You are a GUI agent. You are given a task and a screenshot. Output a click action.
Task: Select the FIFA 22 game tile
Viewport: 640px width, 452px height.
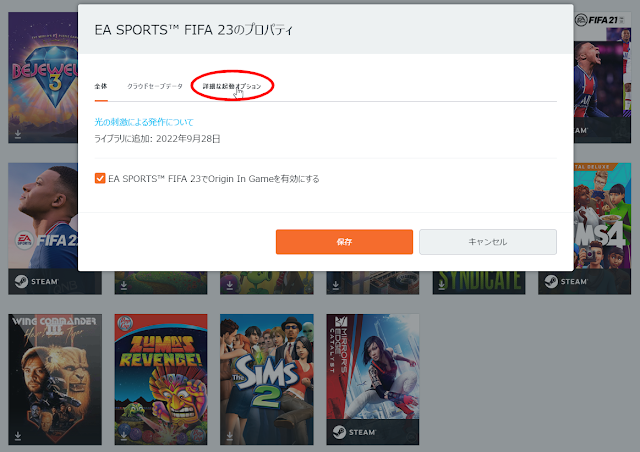tap(43, 229)
